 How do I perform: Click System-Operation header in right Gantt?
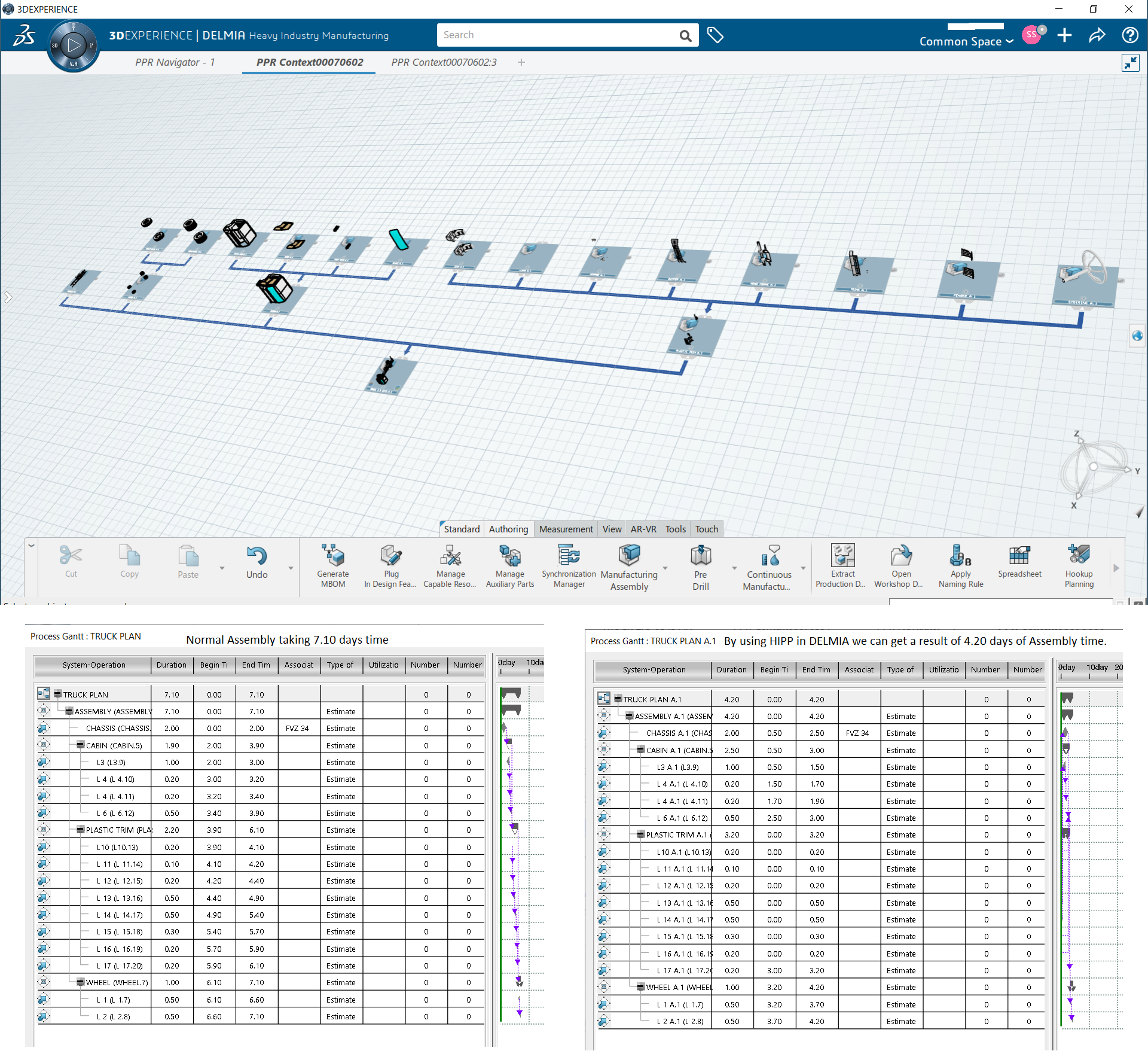tap(654, 669)
